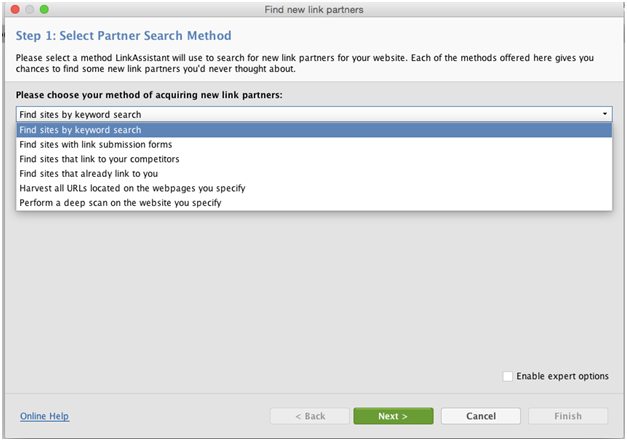Click the Next > button
The height and width of the screenshot is (441, 627).
(x=393, y=416)
